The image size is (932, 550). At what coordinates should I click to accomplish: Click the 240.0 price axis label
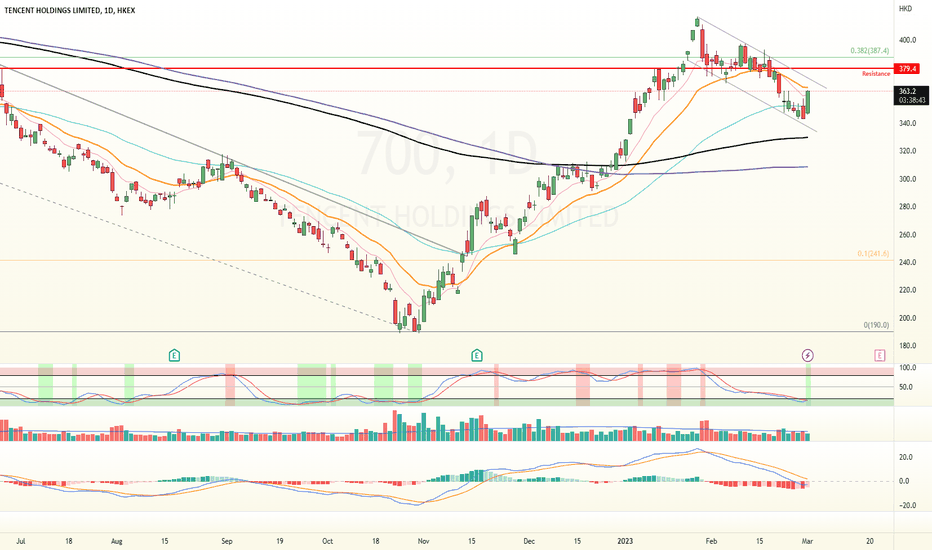click(907, 262)
